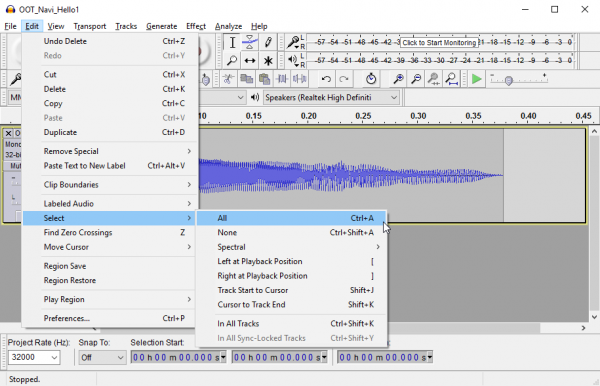This screenshot has width=600, height=386.
Task: Choose Cursor to Track End
Action: tap(292, 305)
